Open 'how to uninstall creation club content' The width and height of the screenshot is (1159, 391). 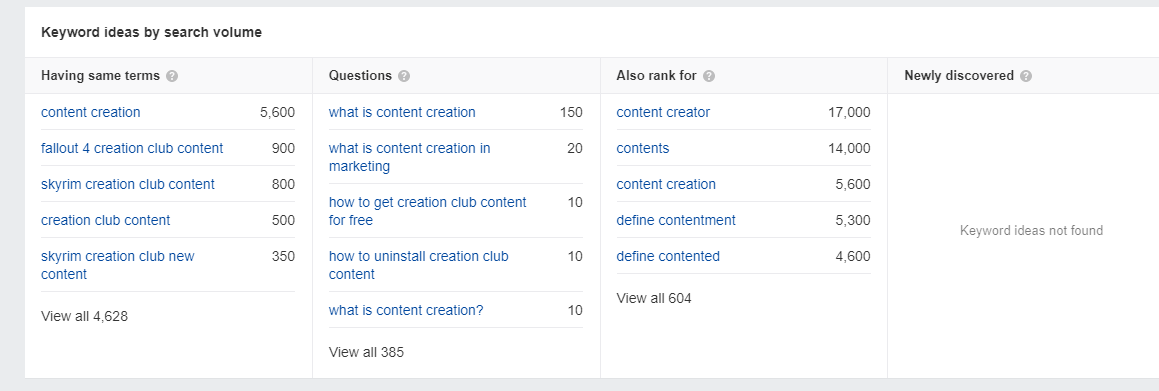click(x=419, y=265)
